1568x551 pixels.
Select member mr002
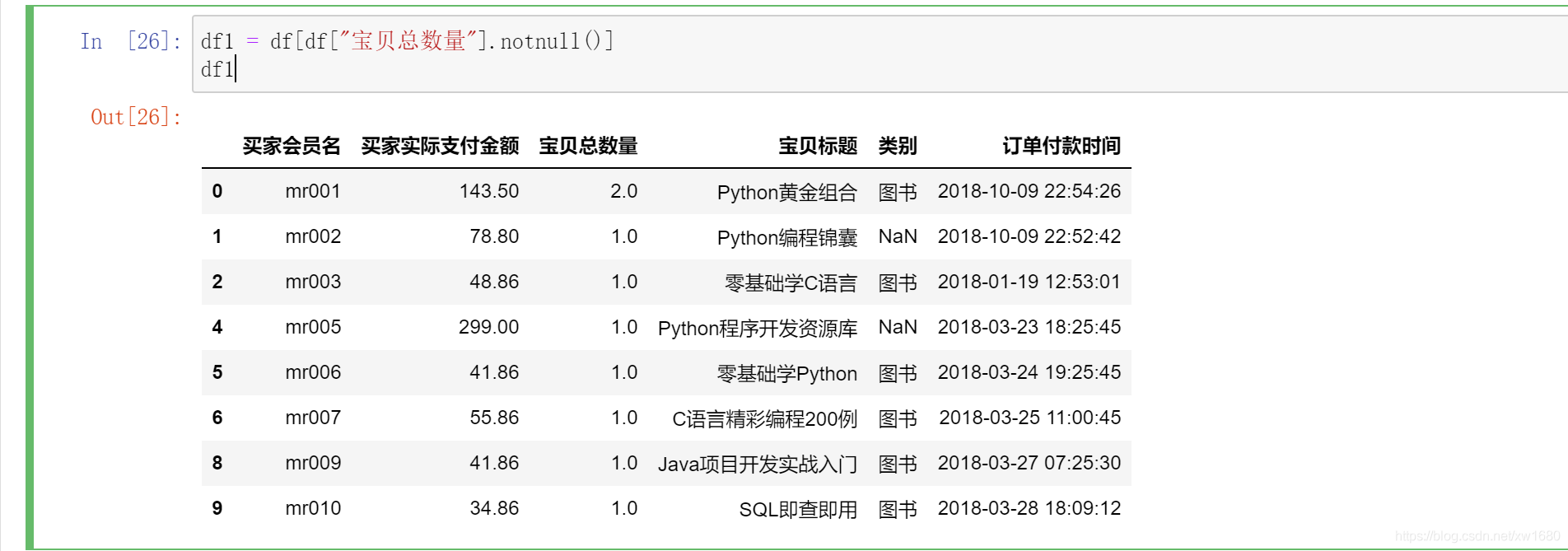(313, 236)
